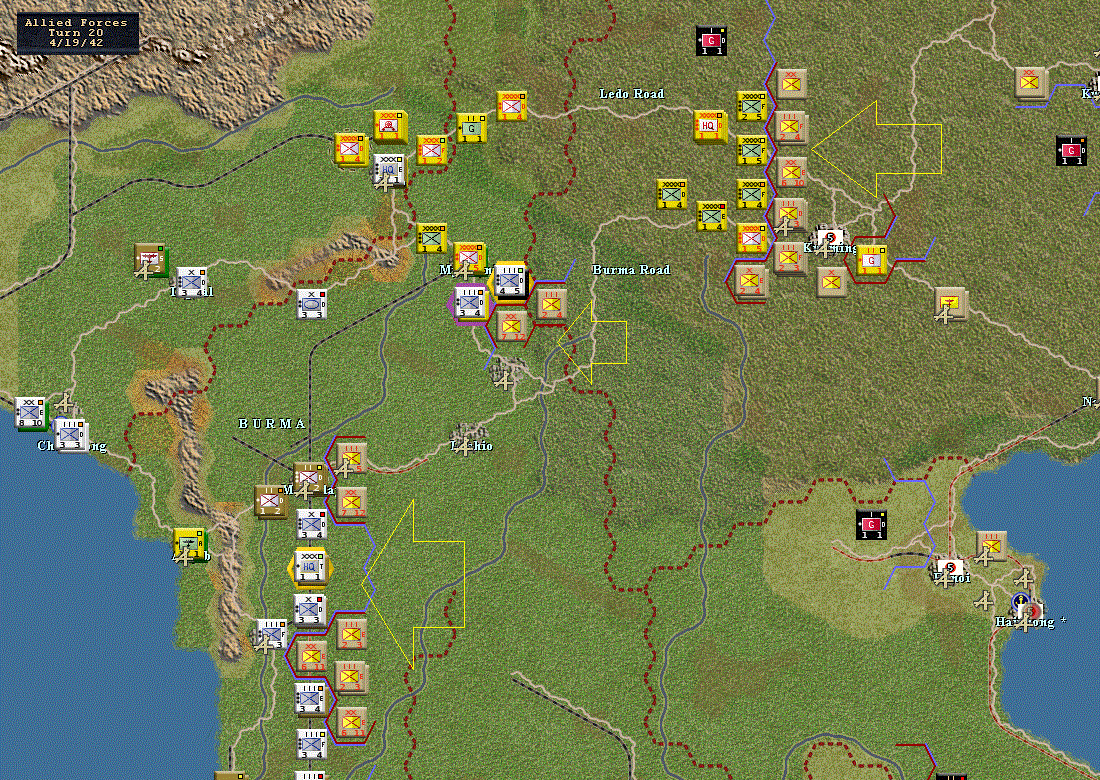Click the Japanese III unit 2-4 F near Kunming
The width and height of the screenshot is (1100, 780).
point(791,128)
